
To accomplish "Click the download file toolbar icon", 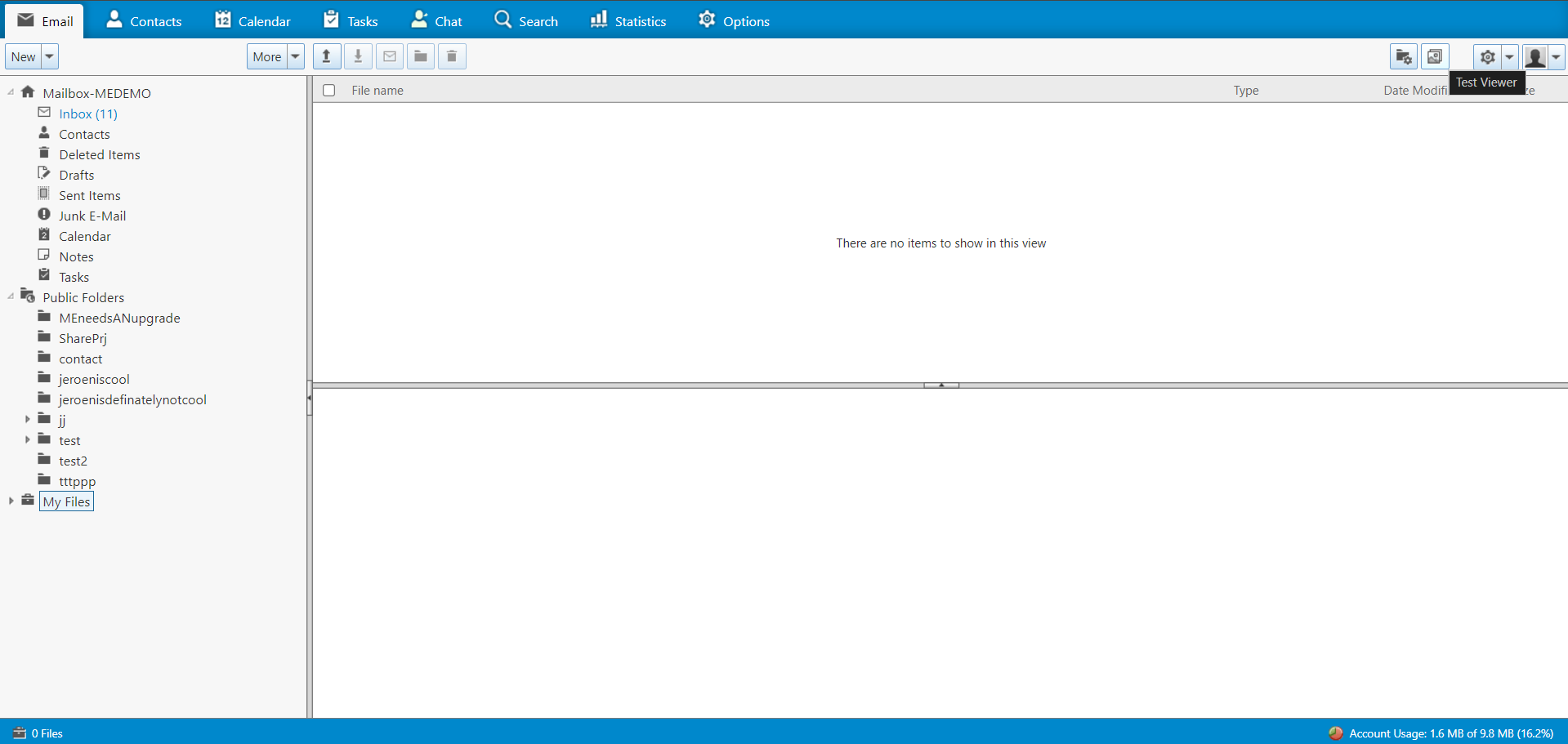I will [358, 56].
